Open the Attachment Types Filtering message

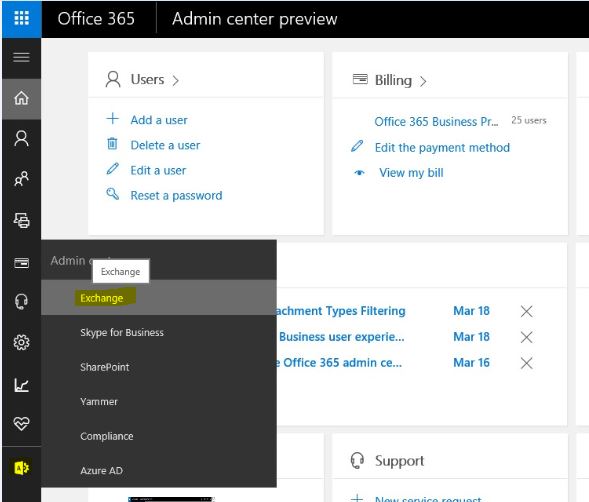[340, 311]
